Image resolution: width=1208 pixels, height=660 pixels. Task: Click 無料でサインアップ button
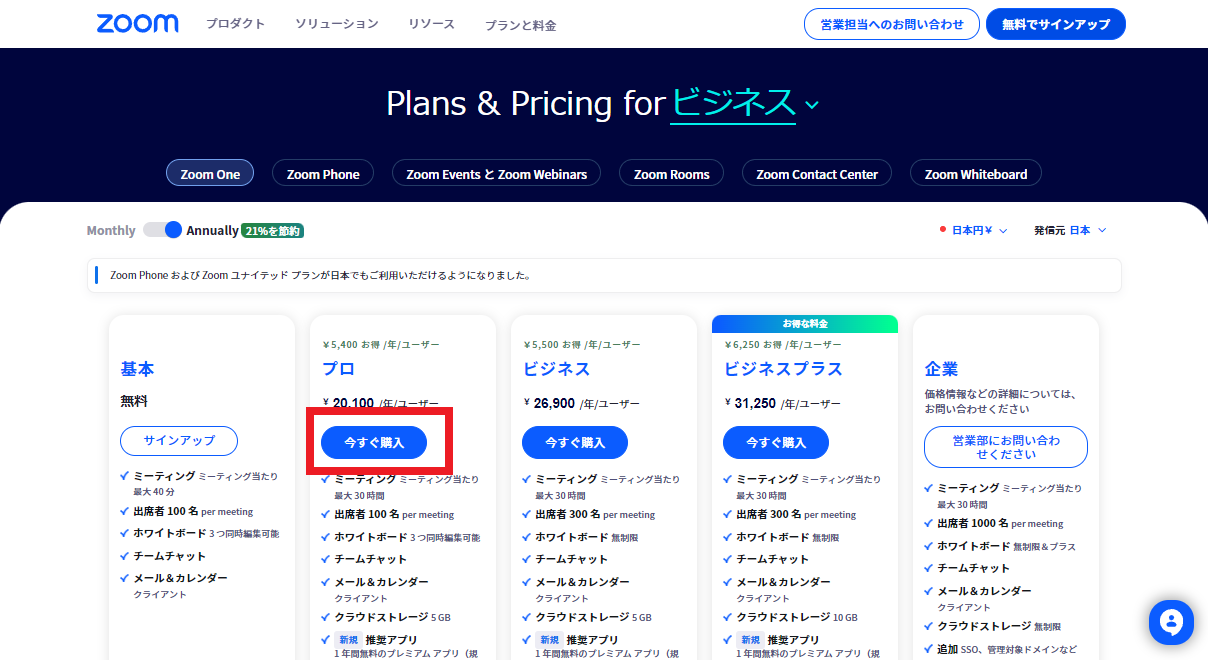click(x=1056, y=24)
